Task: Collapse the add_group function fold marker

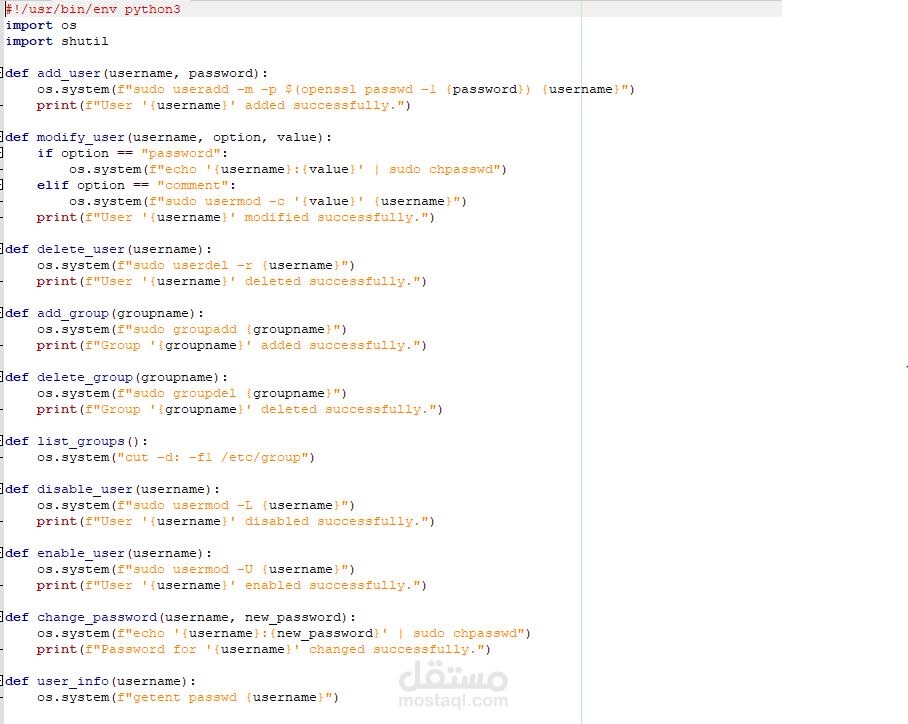Action: (2, 313)
